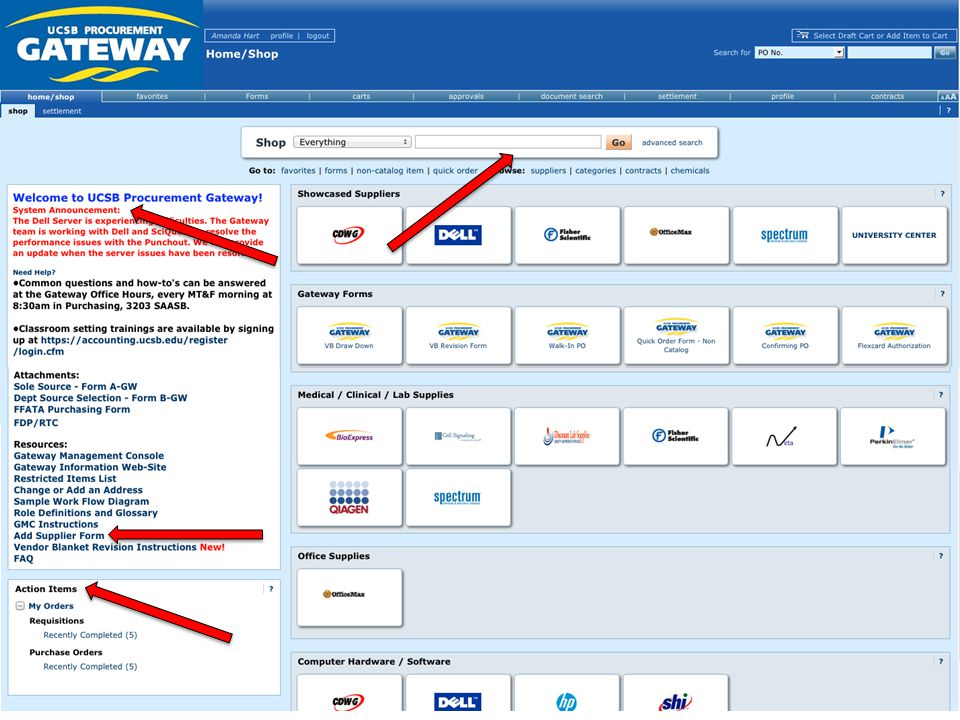Change text size with AAA icon
Screen dimensions: 960x720
point(948,97)
